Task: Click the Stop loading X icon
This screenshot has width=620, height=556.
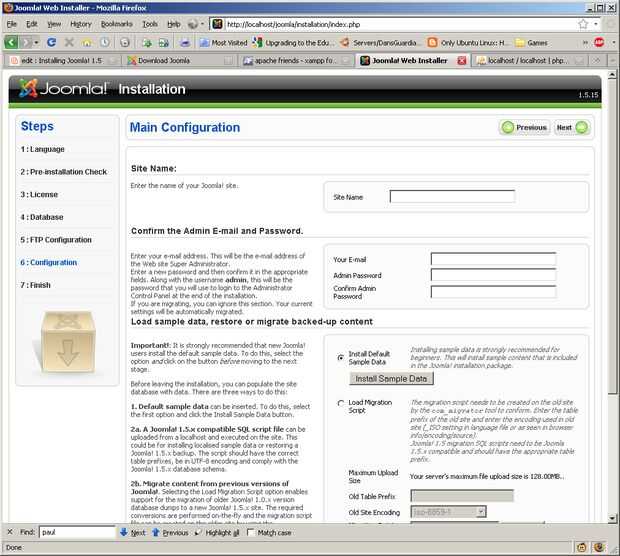Action: pyautogui.click(x=69, y=42)
